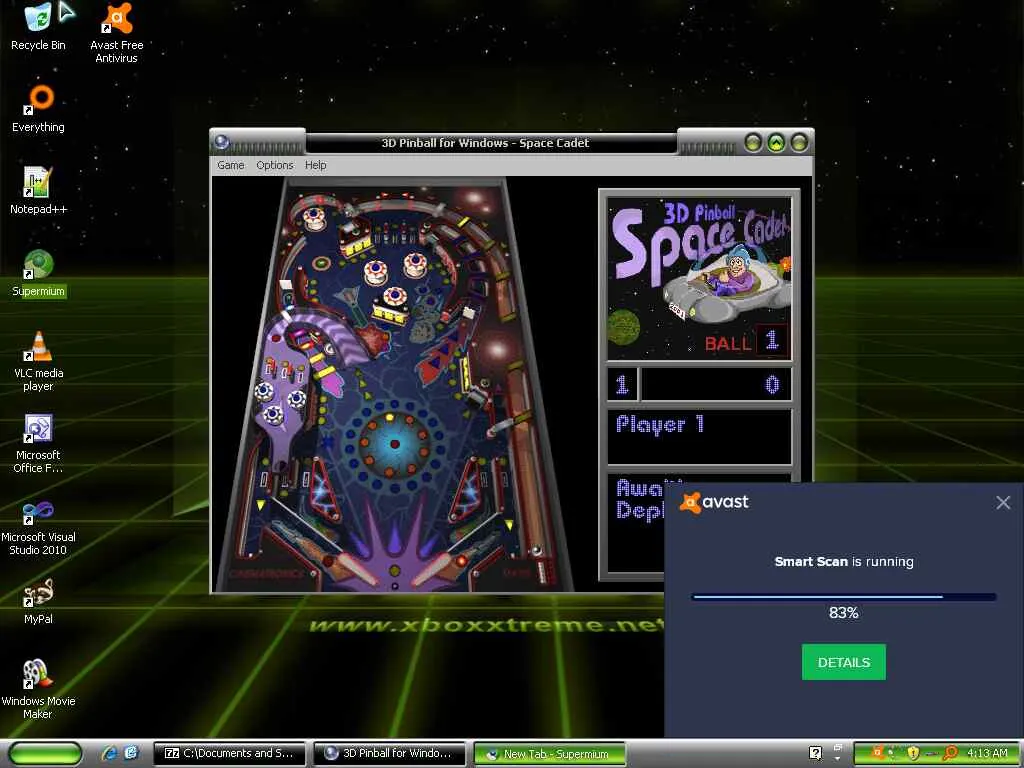Image resolution: width=1024 pixels, height=768 pixels.
Task: Open the Game menu in Pinball
Action: click(x=231, y=165)
